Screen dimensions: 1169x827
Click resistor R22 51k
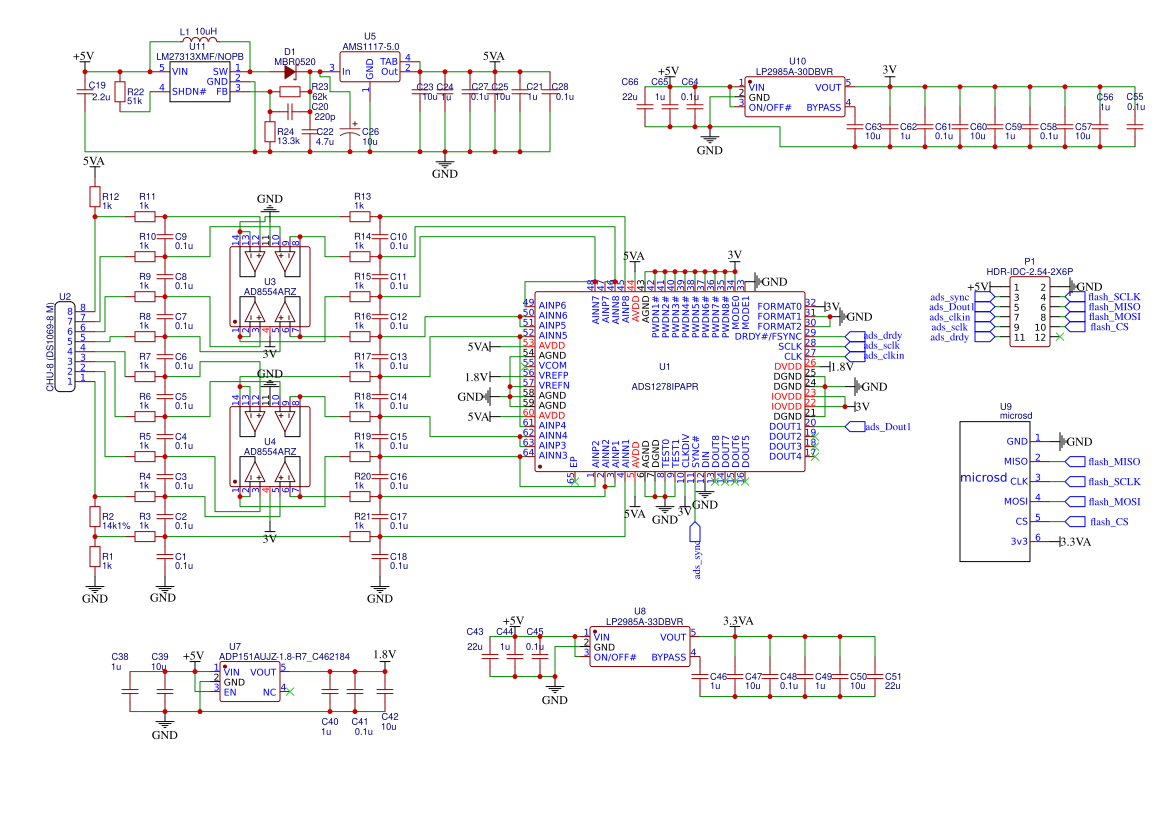pos(120,93)
